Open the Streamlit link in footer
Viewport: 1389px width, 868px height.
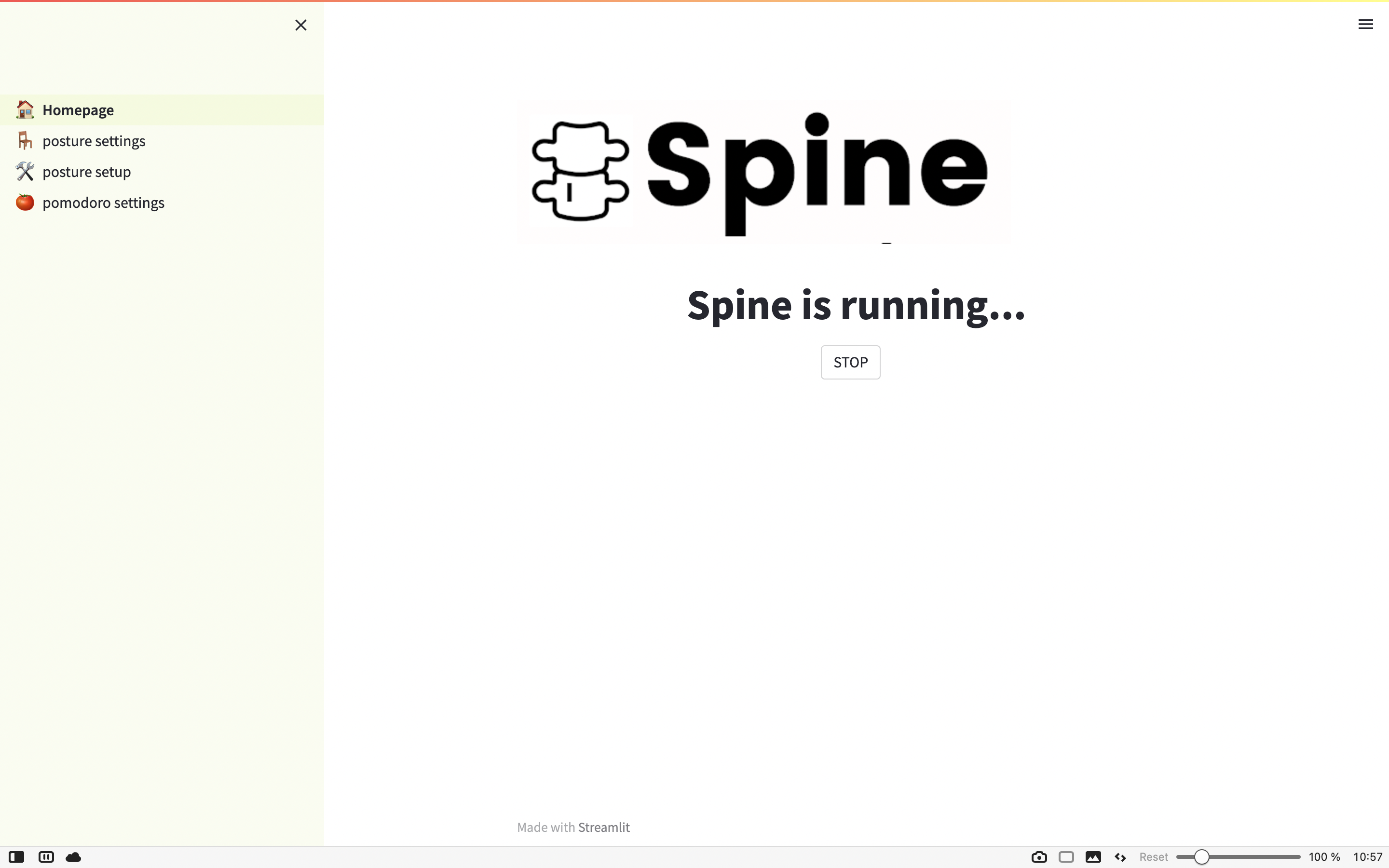[x=603, y=827]
